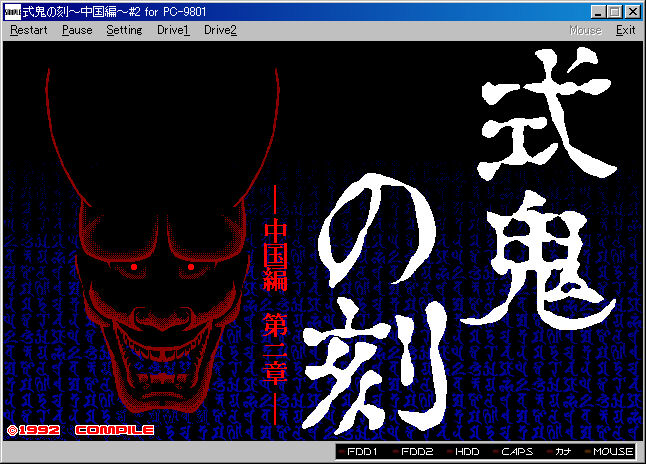Screen dimensions: 646x464
Task: Click the HDD status indicator
Action: [464, 452]
